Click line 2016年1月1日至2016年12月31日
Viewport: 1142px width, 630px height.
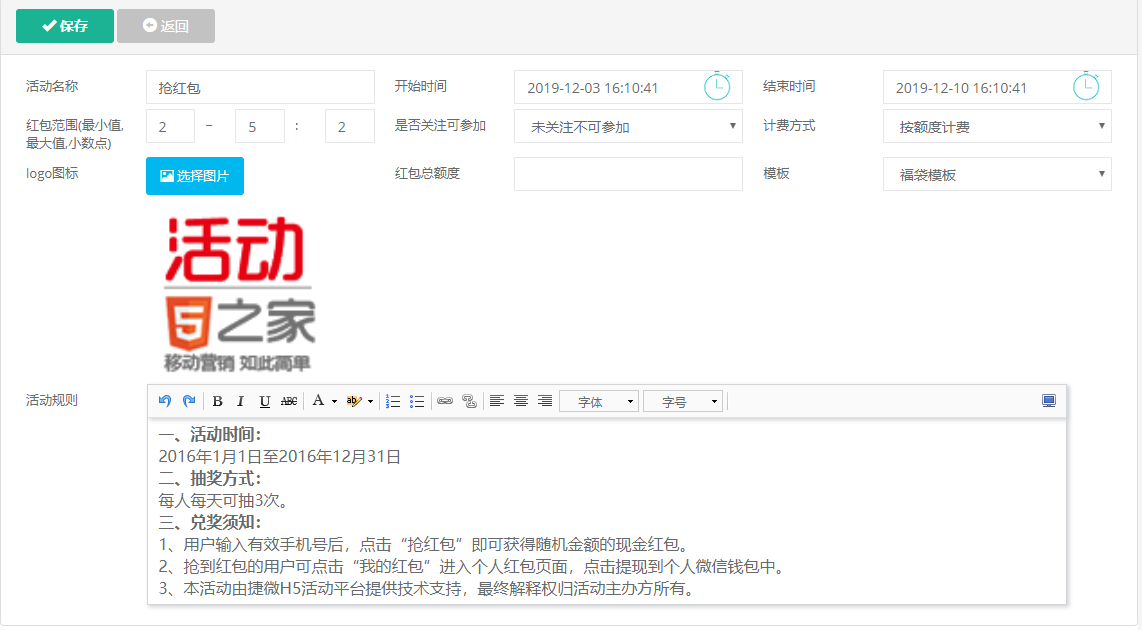tap(280, 457)
